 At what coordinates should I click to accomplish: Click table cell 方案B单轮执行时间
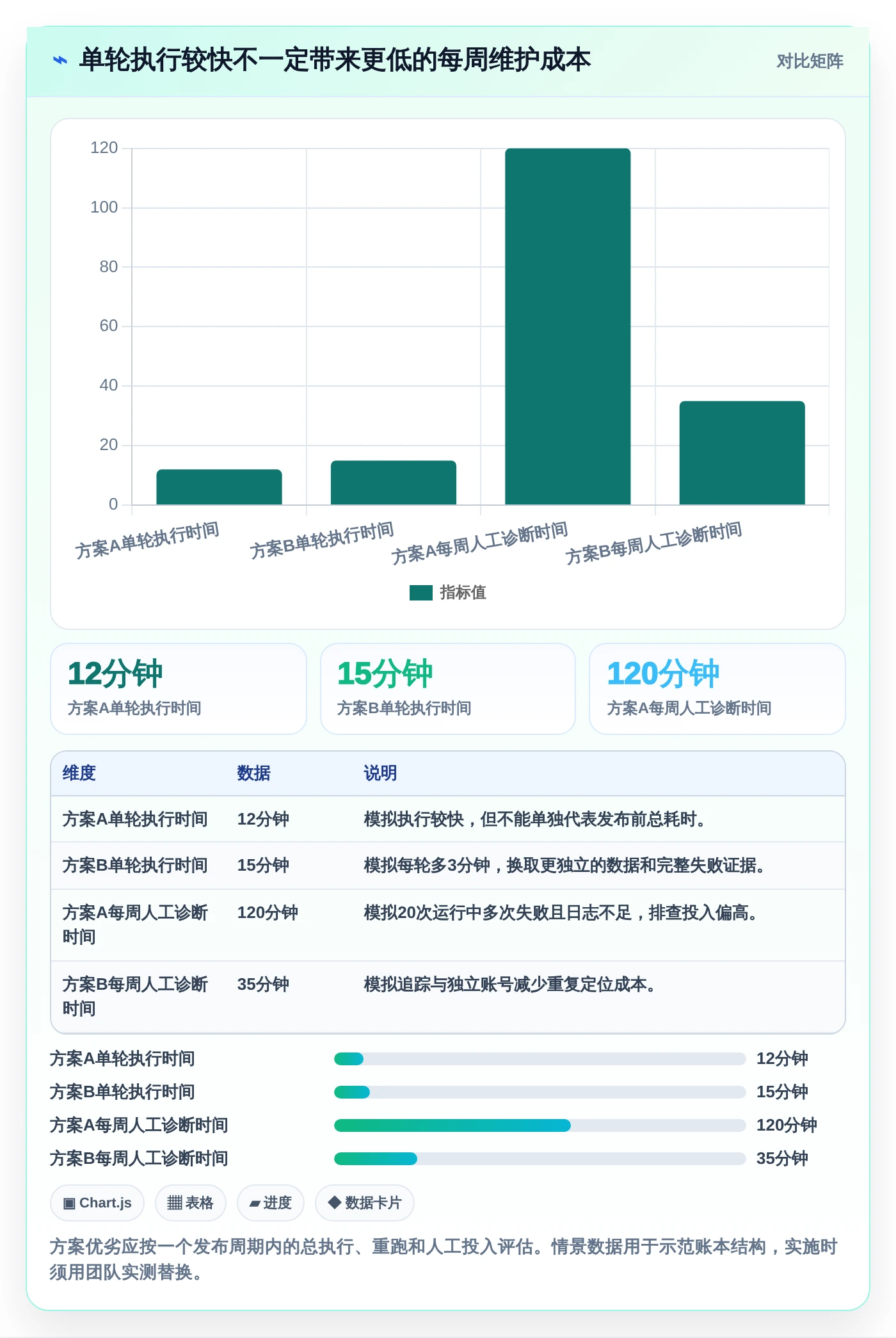135,866
